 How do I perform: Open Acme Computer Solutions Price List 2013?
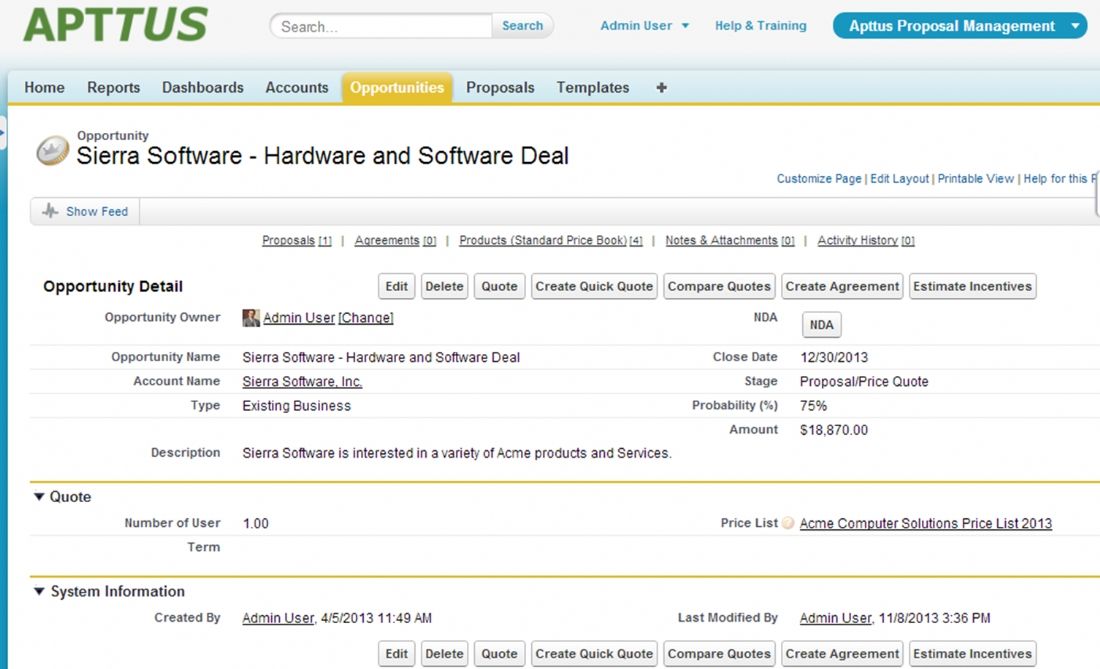[x=926, y=523]
